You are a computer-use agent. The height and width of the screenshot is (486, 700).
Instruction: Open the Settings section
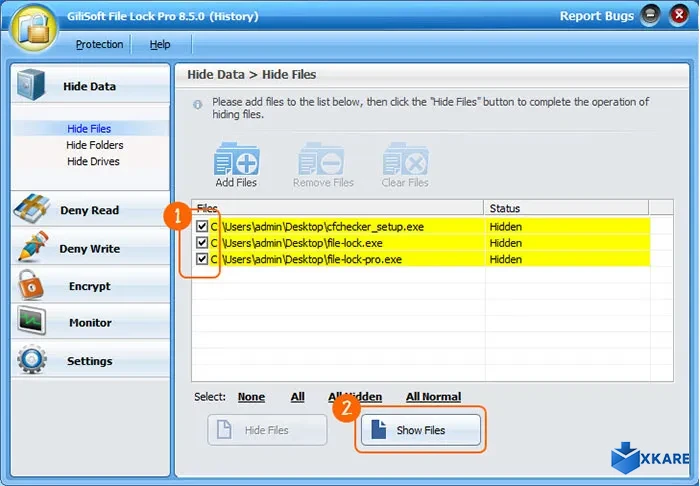pyautogui.click(x=90, y=360)
